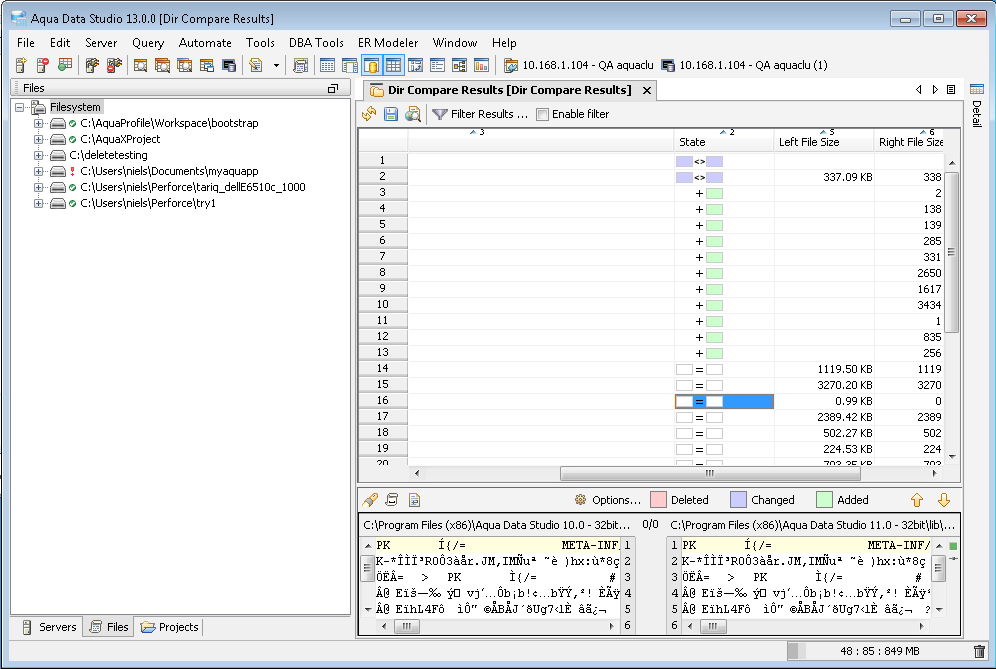
Task: Open the diff Options button
Action: click(609, 500)
